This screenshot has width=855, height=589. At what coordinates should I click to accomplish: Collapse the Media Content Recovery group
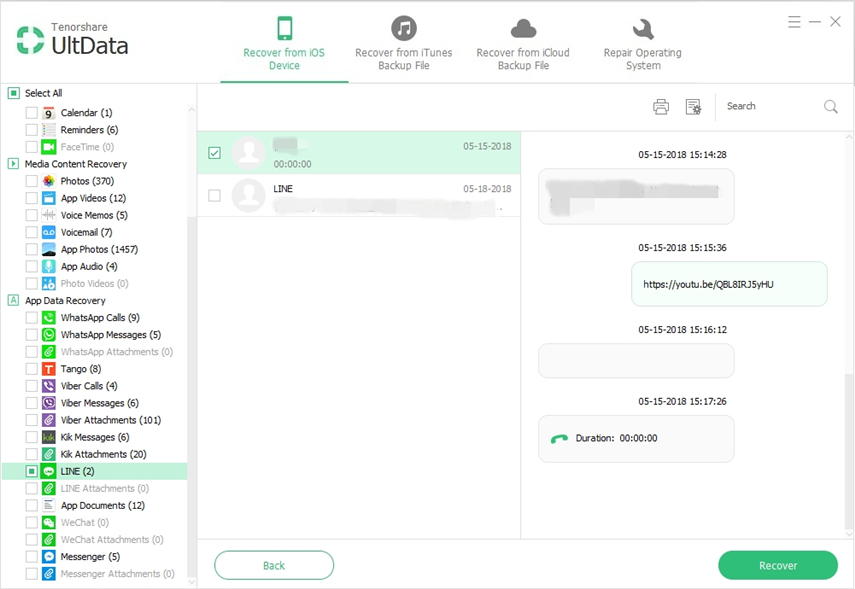pos(14,164)
